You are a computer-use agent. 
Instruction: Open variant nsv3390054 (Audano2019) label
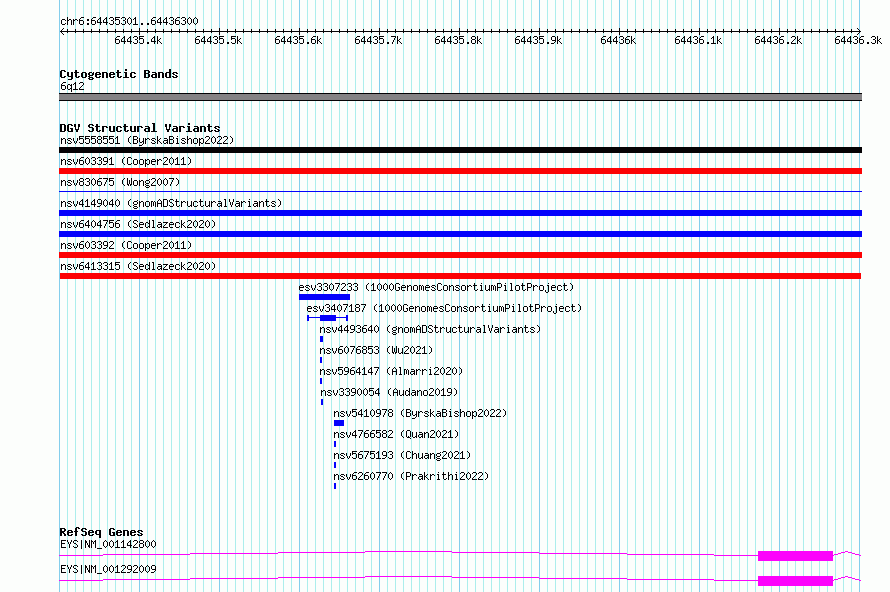[389, 392]
